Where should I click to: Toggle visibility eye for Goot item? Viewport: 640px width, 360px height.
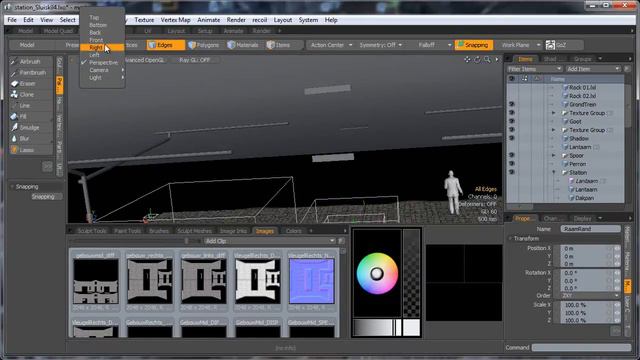point(511,122)
